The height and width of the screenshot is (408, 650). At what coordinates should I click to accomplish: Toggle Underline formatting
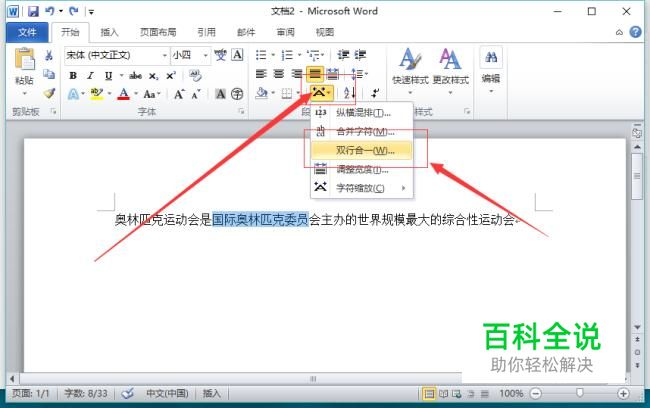108,76
